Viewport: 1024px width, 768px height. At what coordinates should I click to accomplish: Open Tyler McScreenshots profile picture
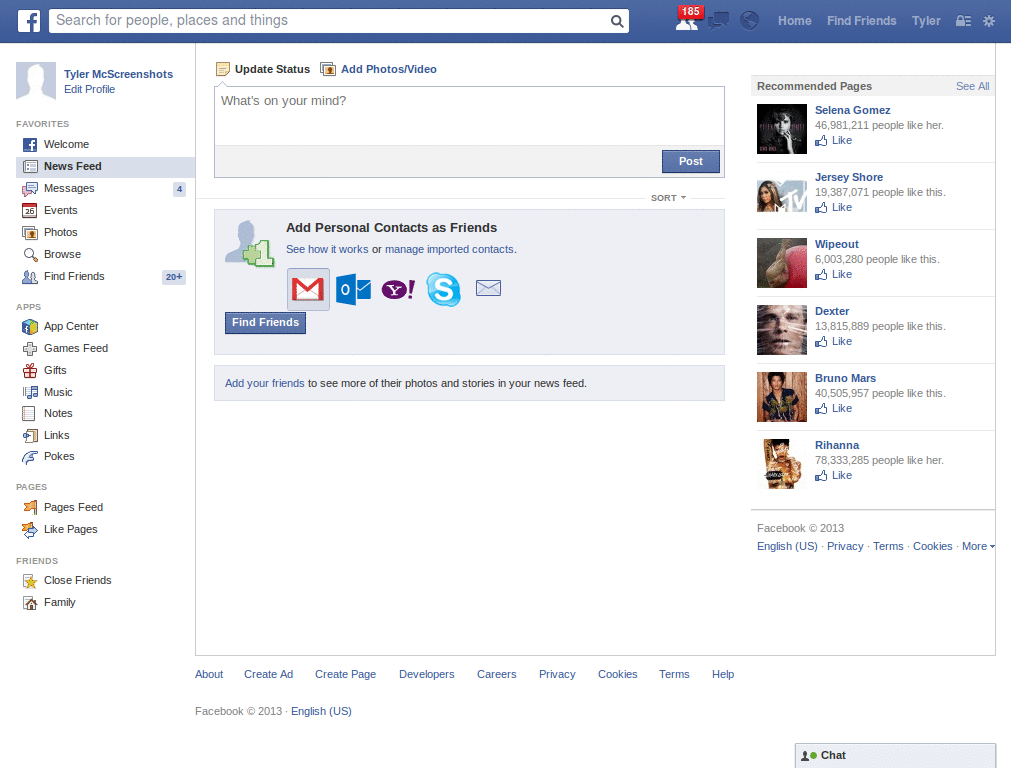point(36,81)
